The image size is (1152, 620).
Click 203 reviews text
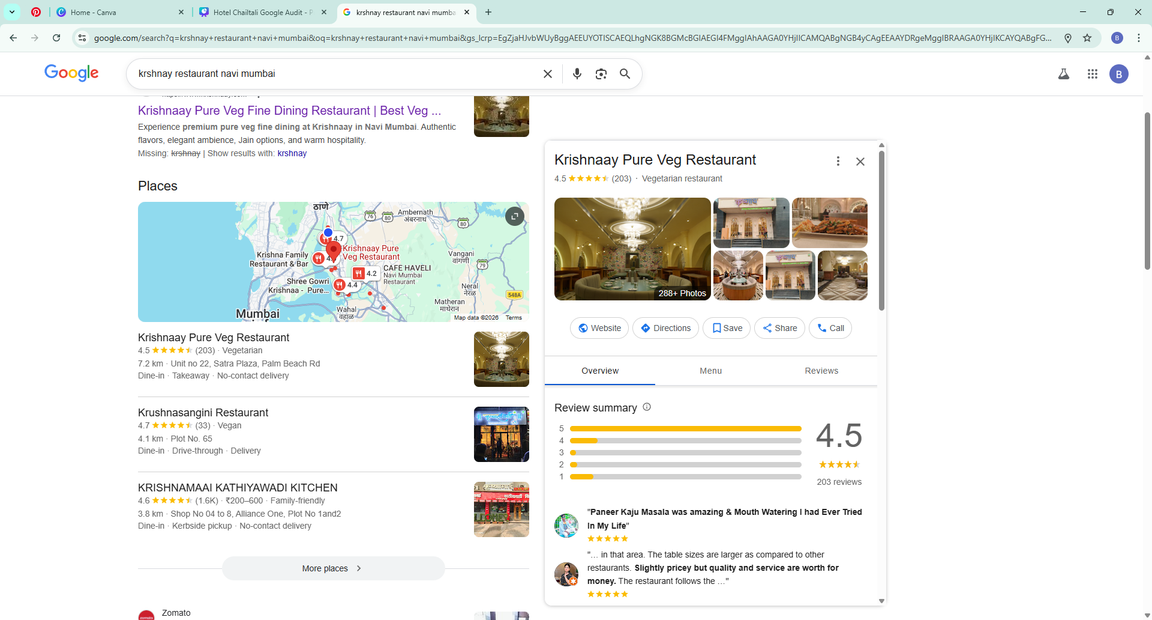(x=839, y=482)
